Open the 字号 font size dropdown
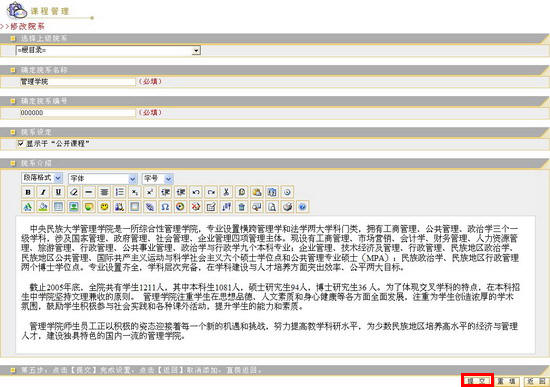Screen dimensions: 550x387 click(x=158, y=178)
